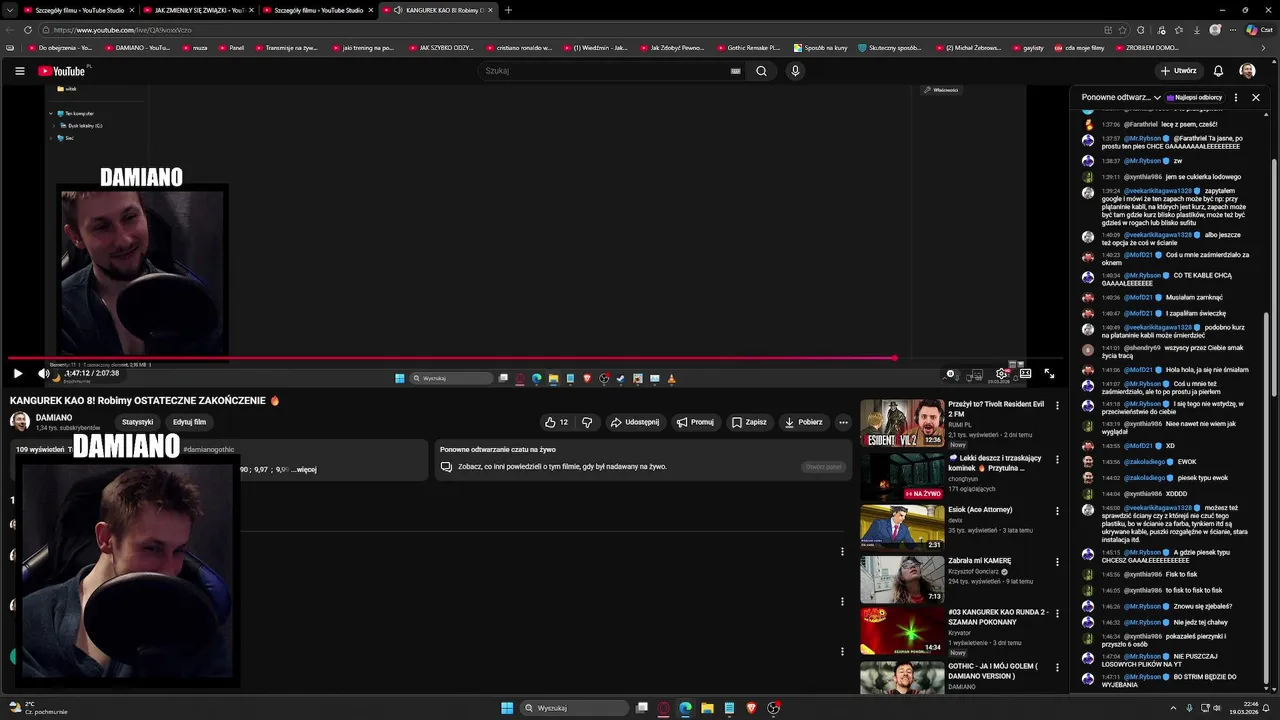This screenshot has width=1280, height=720.
Task: Open DAMIANO channel name link
Action: tap(54, 417)
